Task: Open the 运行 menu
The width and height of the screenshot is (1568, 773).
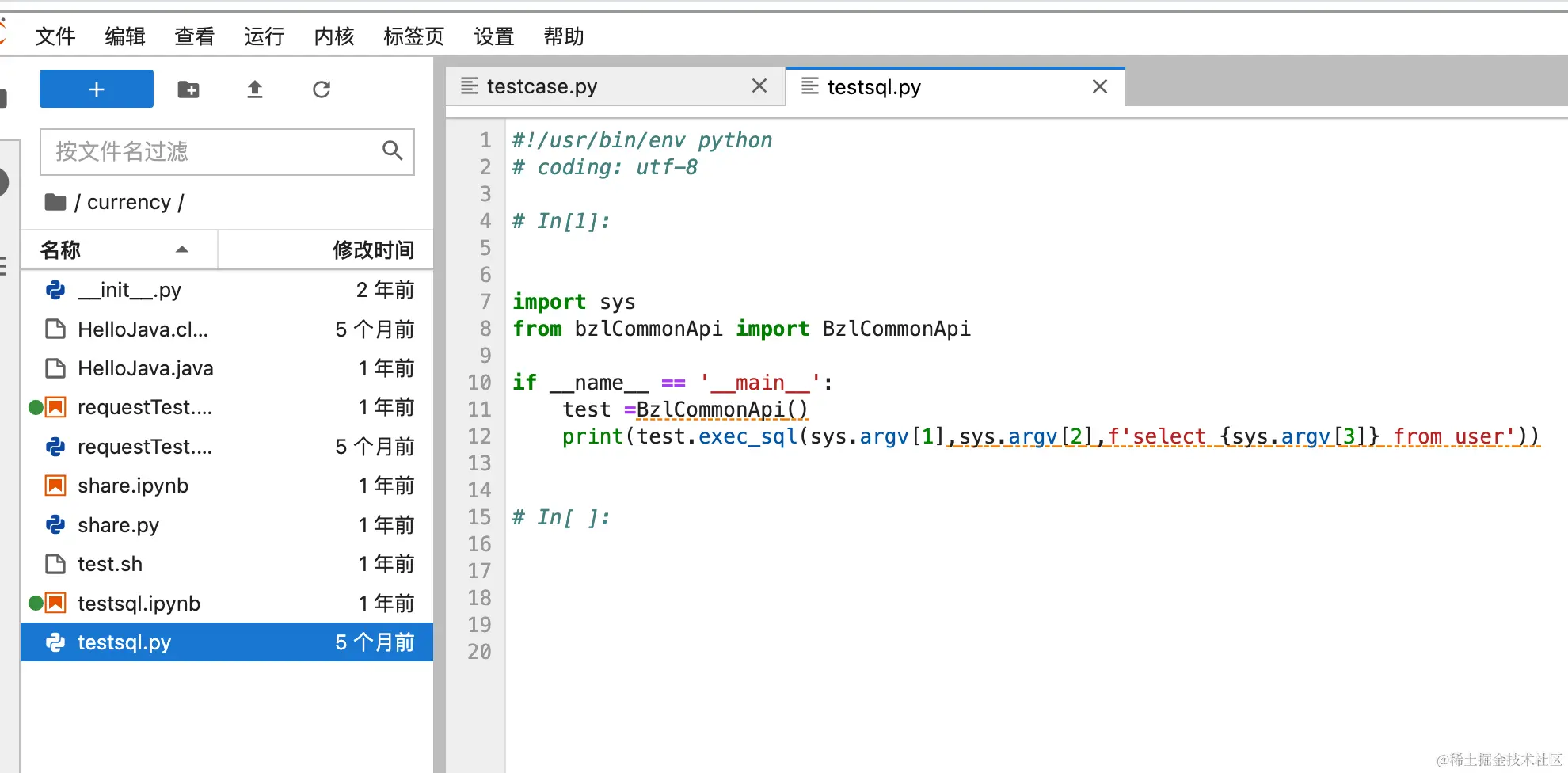Action: tap(265, 36)
